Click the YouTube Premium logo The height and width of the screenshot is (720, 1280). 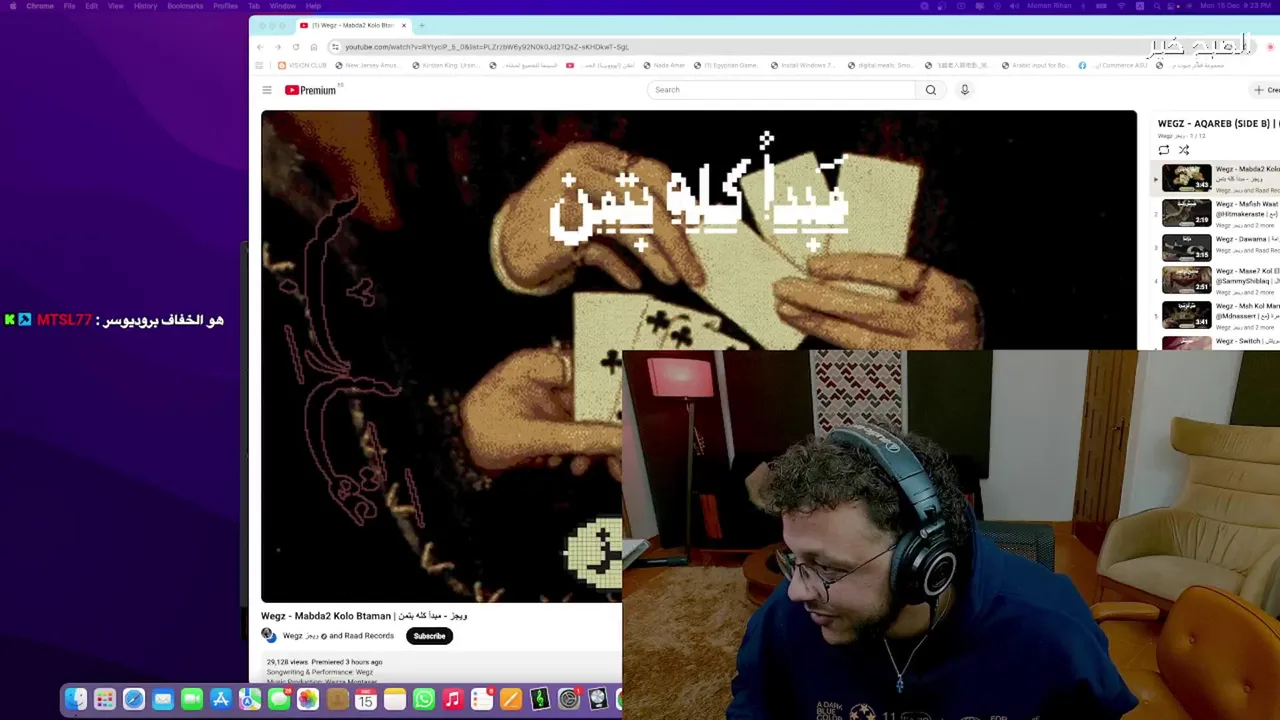coord(311,90)
